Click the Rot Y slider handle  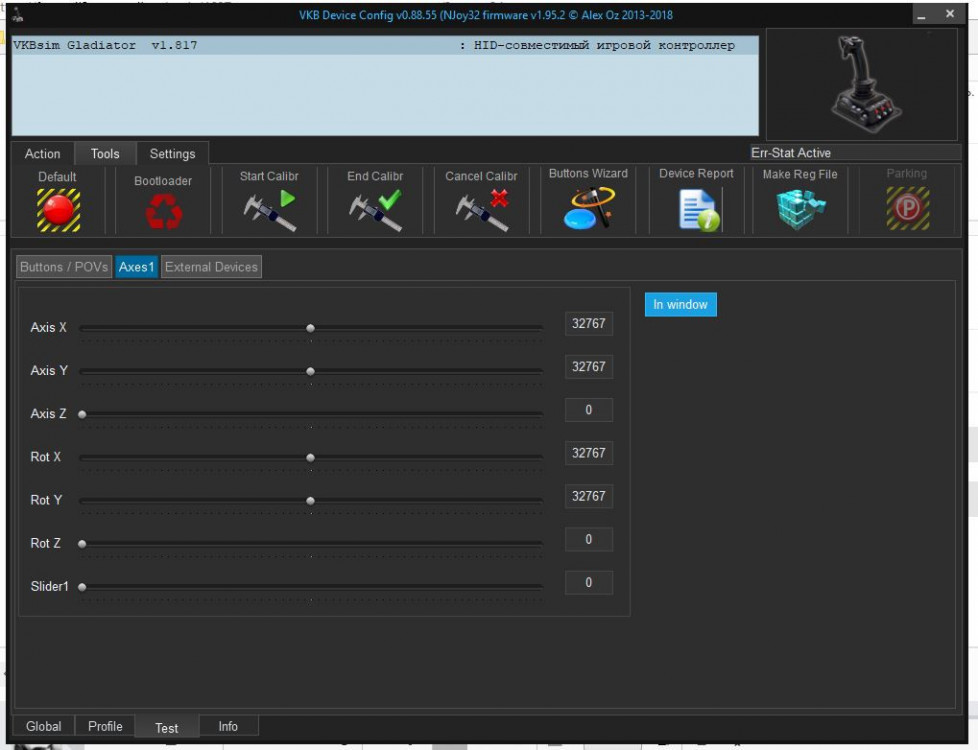pos(310,501)
